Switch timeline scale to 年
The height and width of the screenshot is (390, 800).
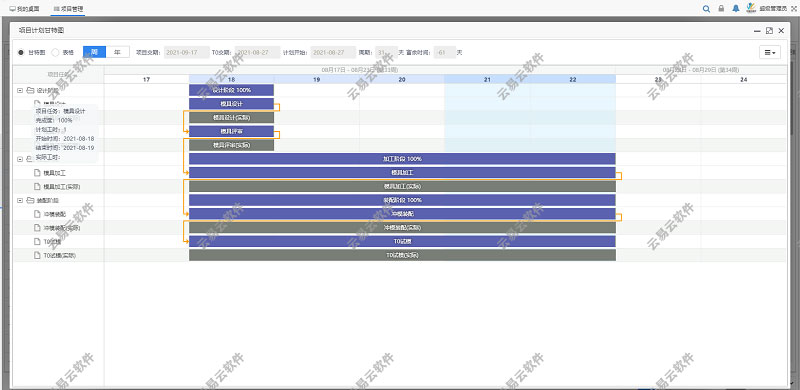pyautogui.click(x=118, y=52)
